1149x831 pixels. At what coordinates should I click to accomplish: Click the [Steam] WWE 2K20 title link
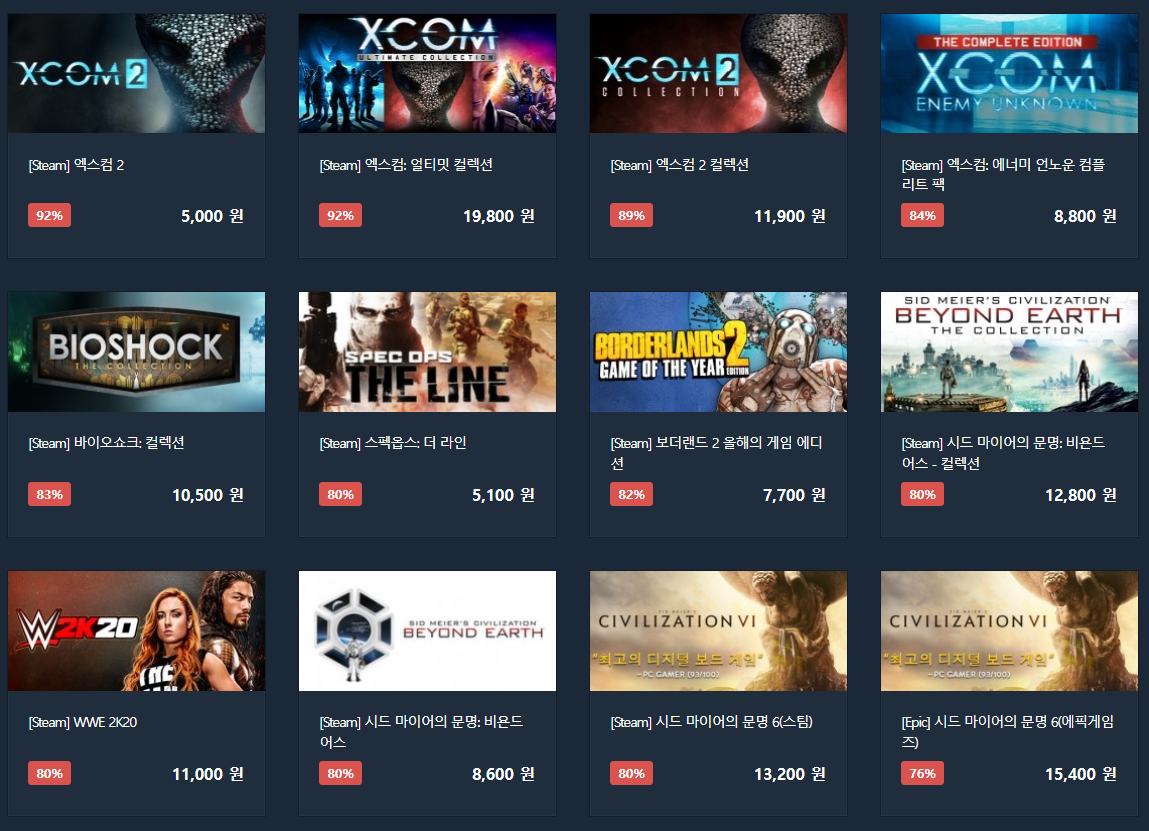[83, 722]
